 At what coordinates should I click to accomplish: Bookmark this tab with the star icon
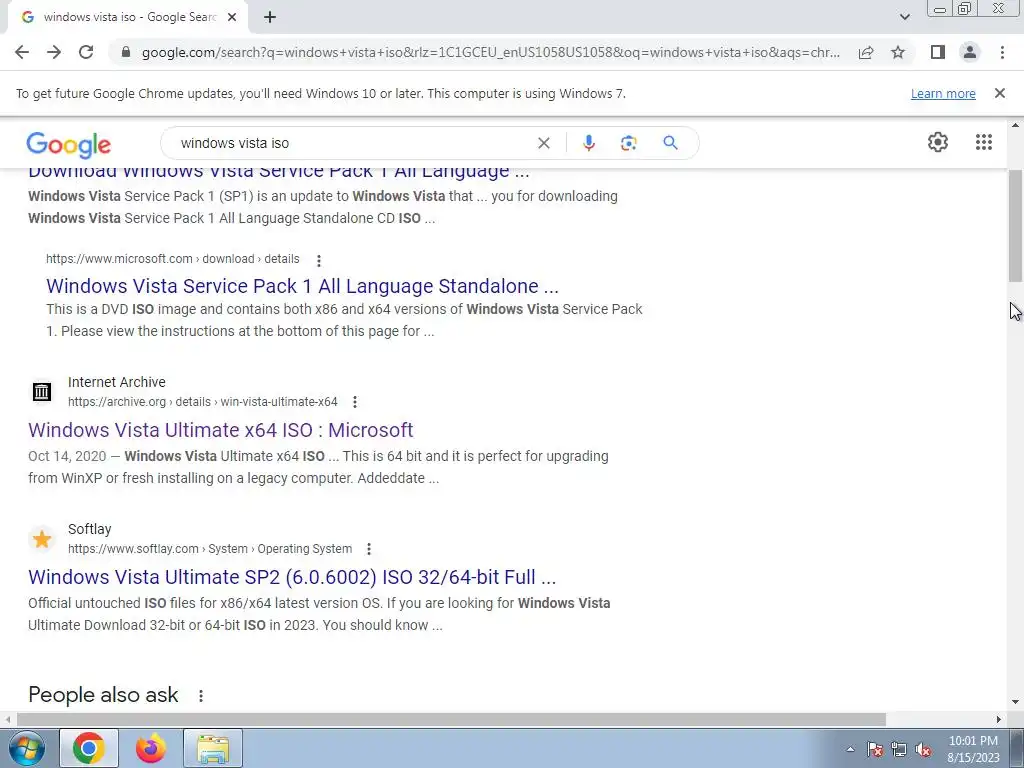click(x=898, y=52)
